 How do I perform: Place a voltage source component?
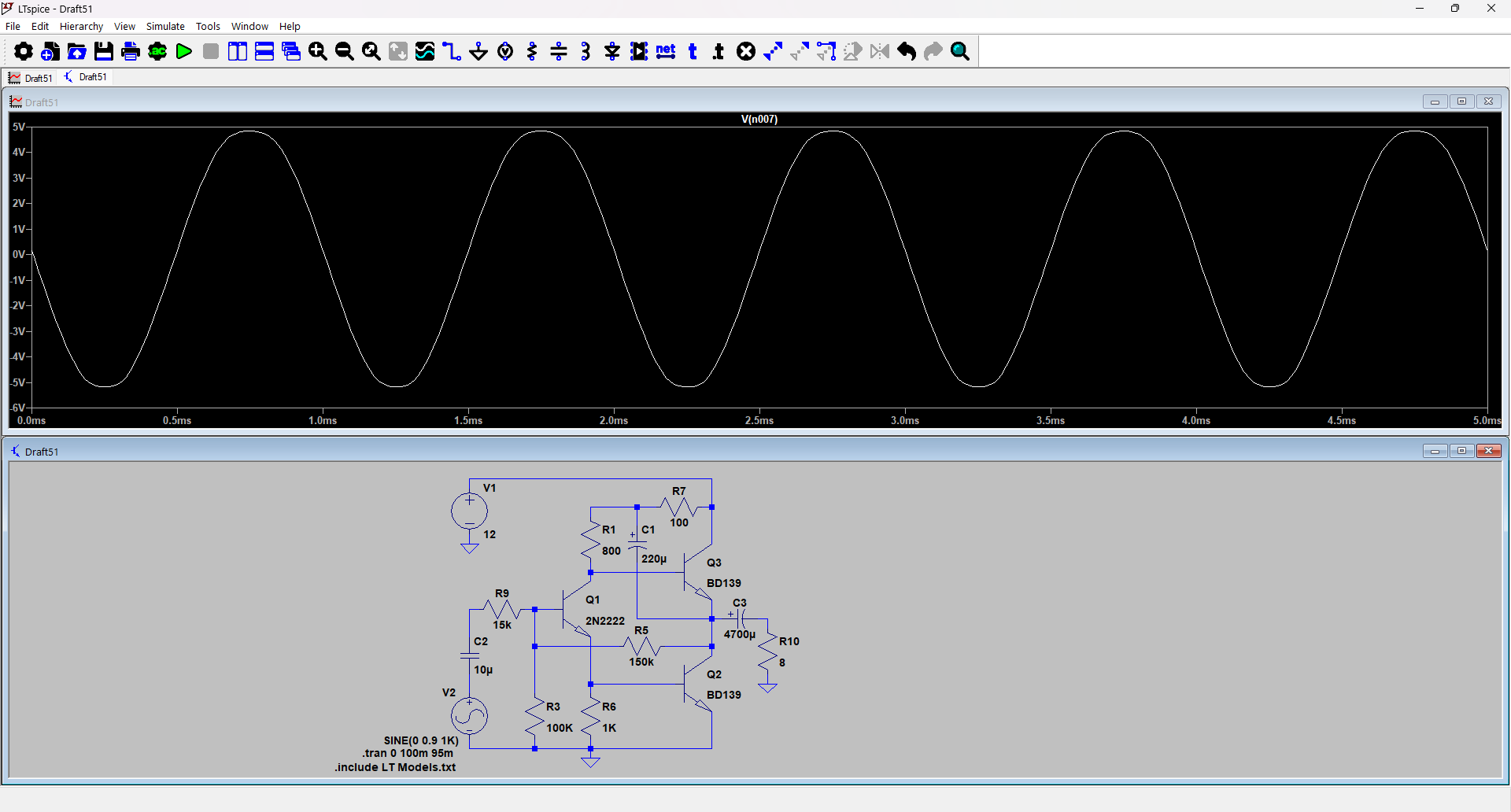[505, 52]
